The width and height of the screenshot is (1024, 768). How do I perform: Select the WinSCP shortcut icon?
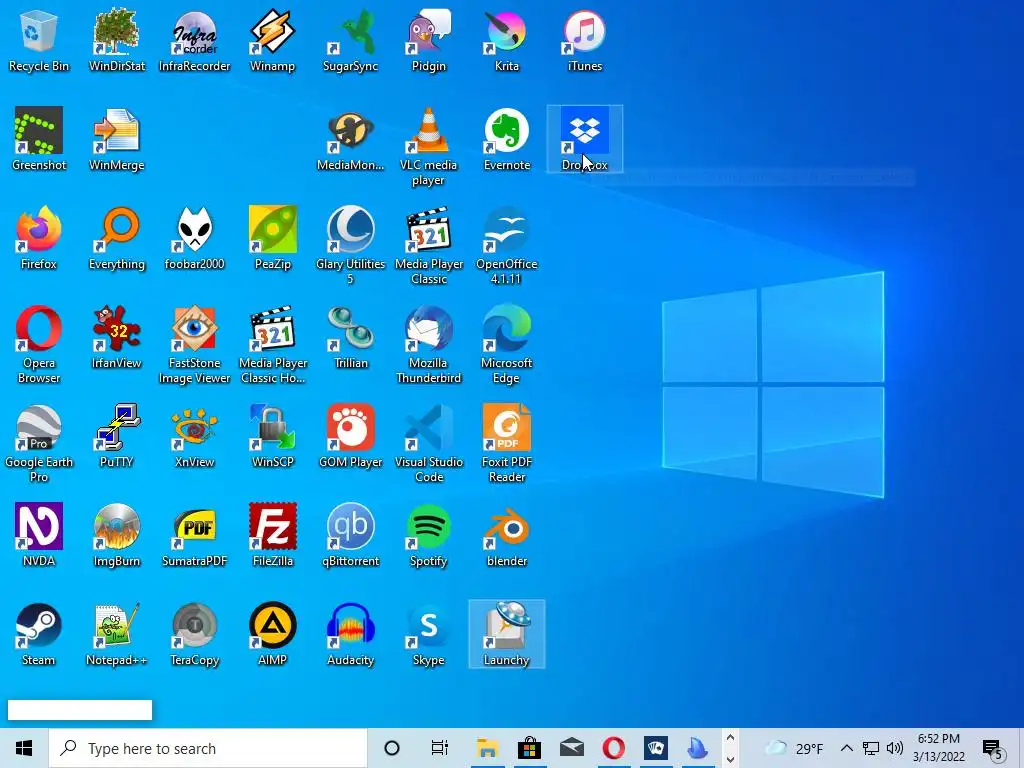[272, 436]
